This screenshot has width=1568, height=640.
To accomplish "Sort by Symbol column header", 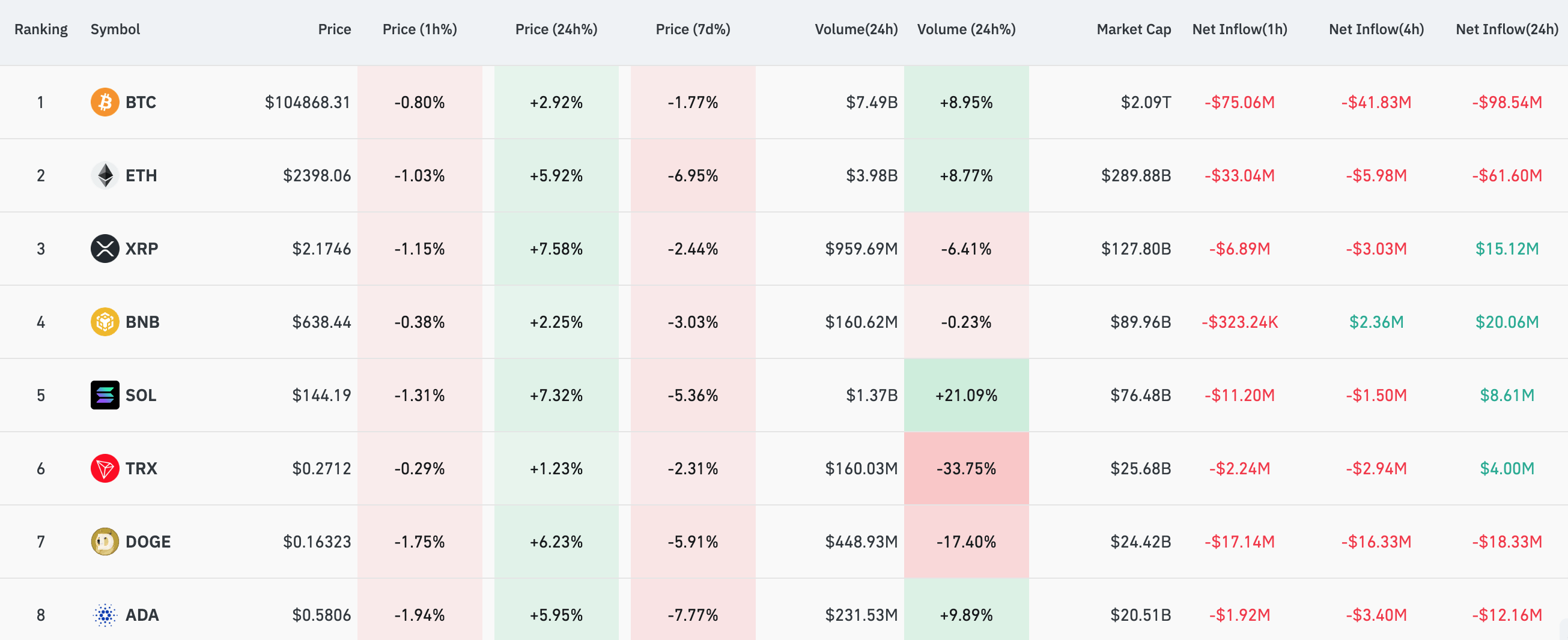I will (115, 29).
